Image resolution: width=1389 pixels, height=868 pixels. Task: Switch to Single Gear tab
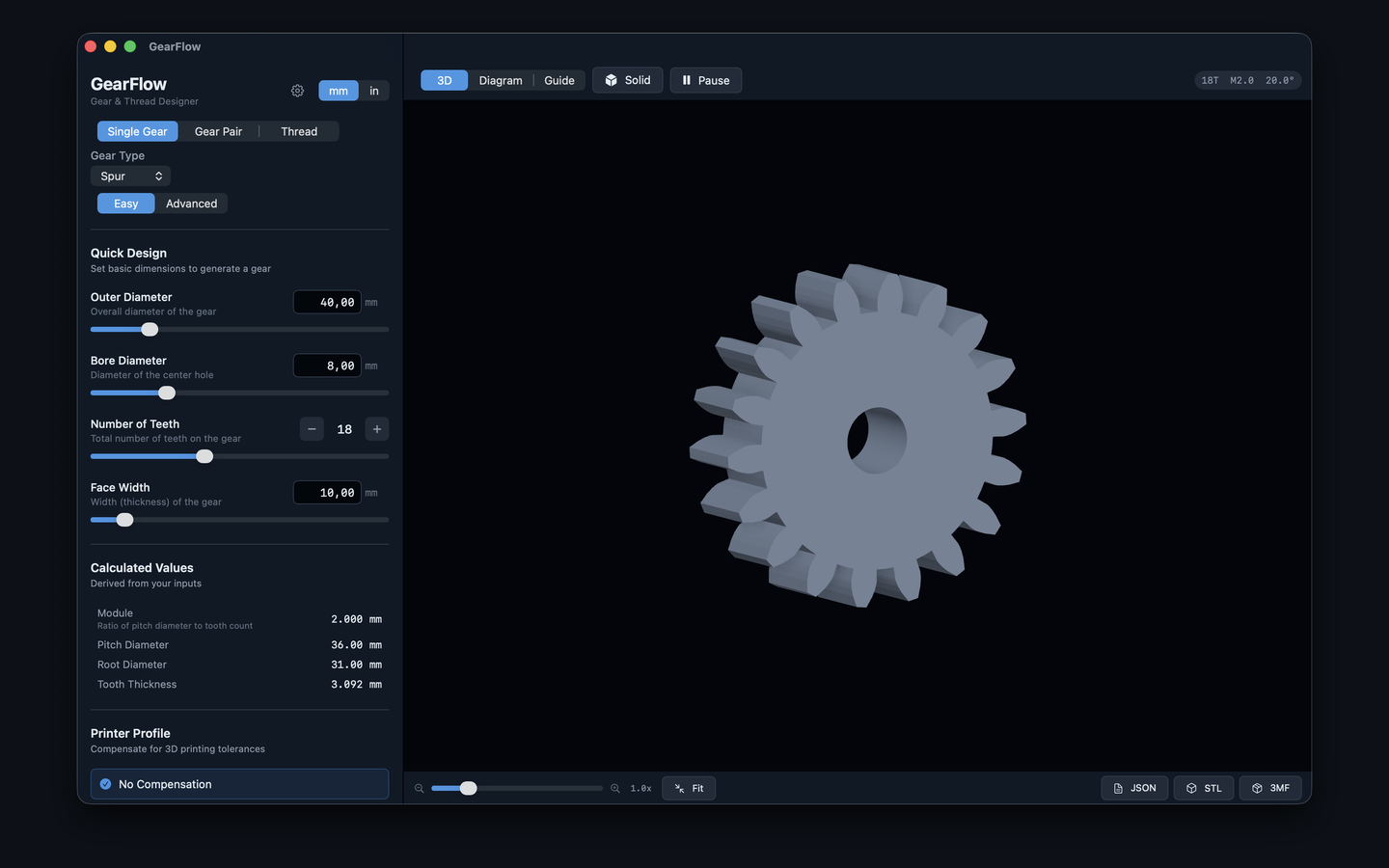(x=137, y=131)
